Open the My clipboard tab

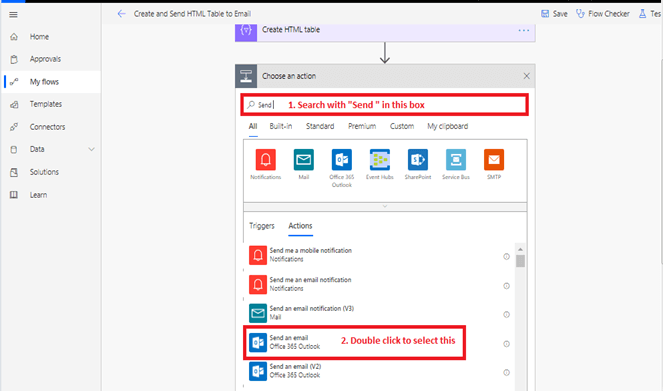coord(447,126)
